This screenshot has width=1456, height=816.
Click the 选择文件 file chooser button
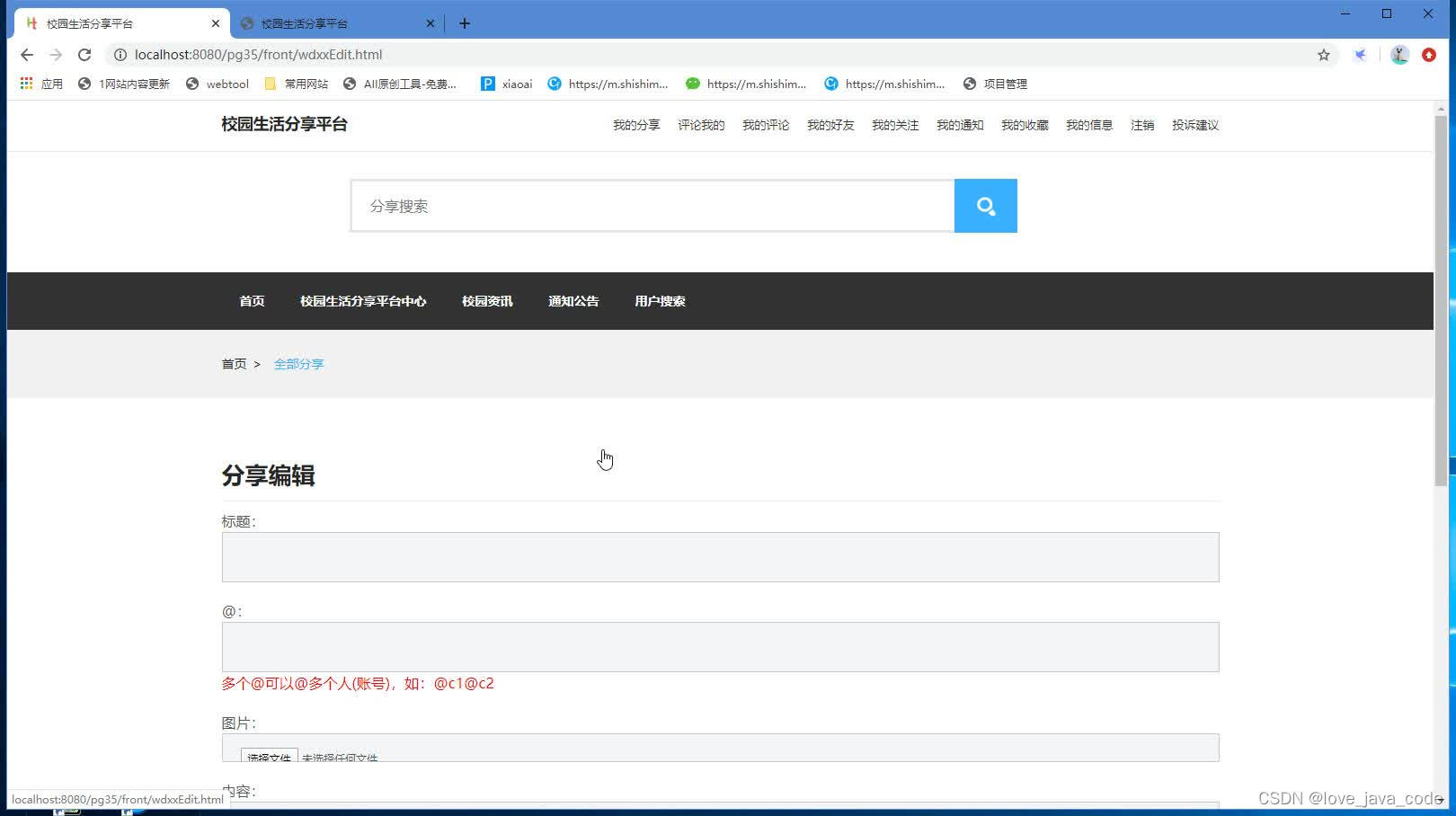[x=269, y=757]
